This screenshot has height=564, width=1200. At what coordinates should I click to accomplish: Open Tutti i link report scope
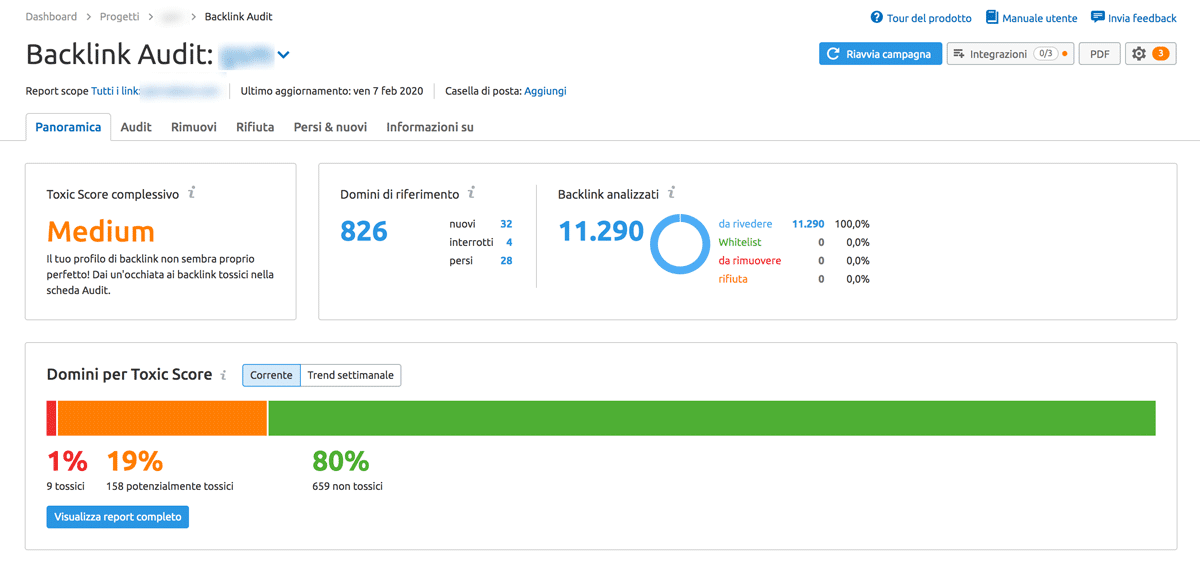click(116, 91)
